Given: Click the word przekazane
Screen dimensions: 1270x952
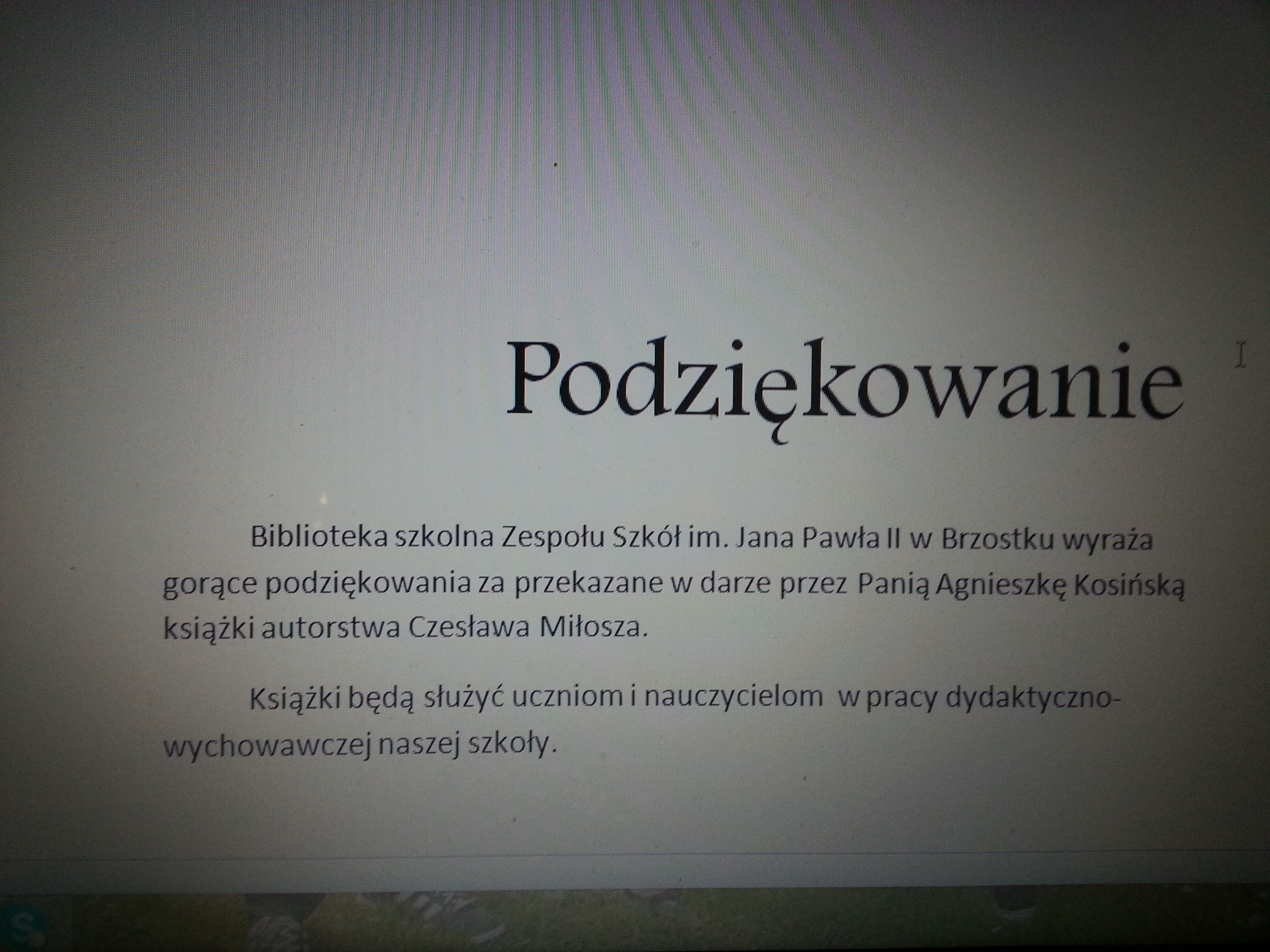Looking at the screenshot, I should pyautogui.click(x=588, y=584).
